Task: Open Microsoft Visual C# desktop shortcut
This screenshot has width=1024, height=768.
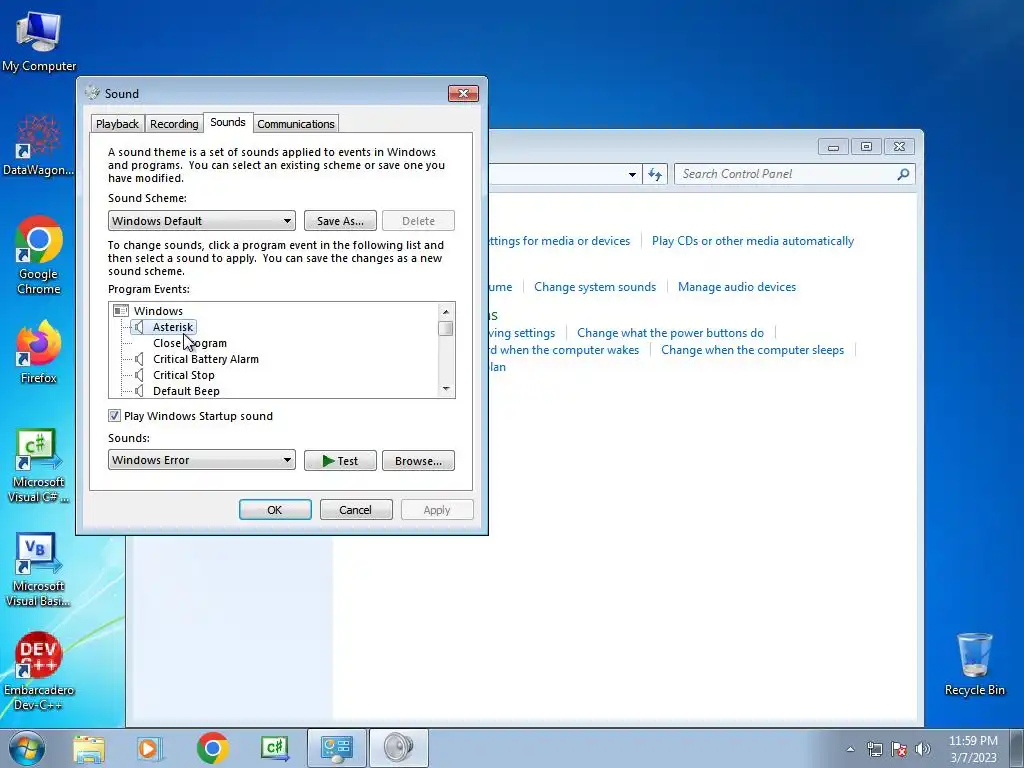Action: (x=39, y=465)
